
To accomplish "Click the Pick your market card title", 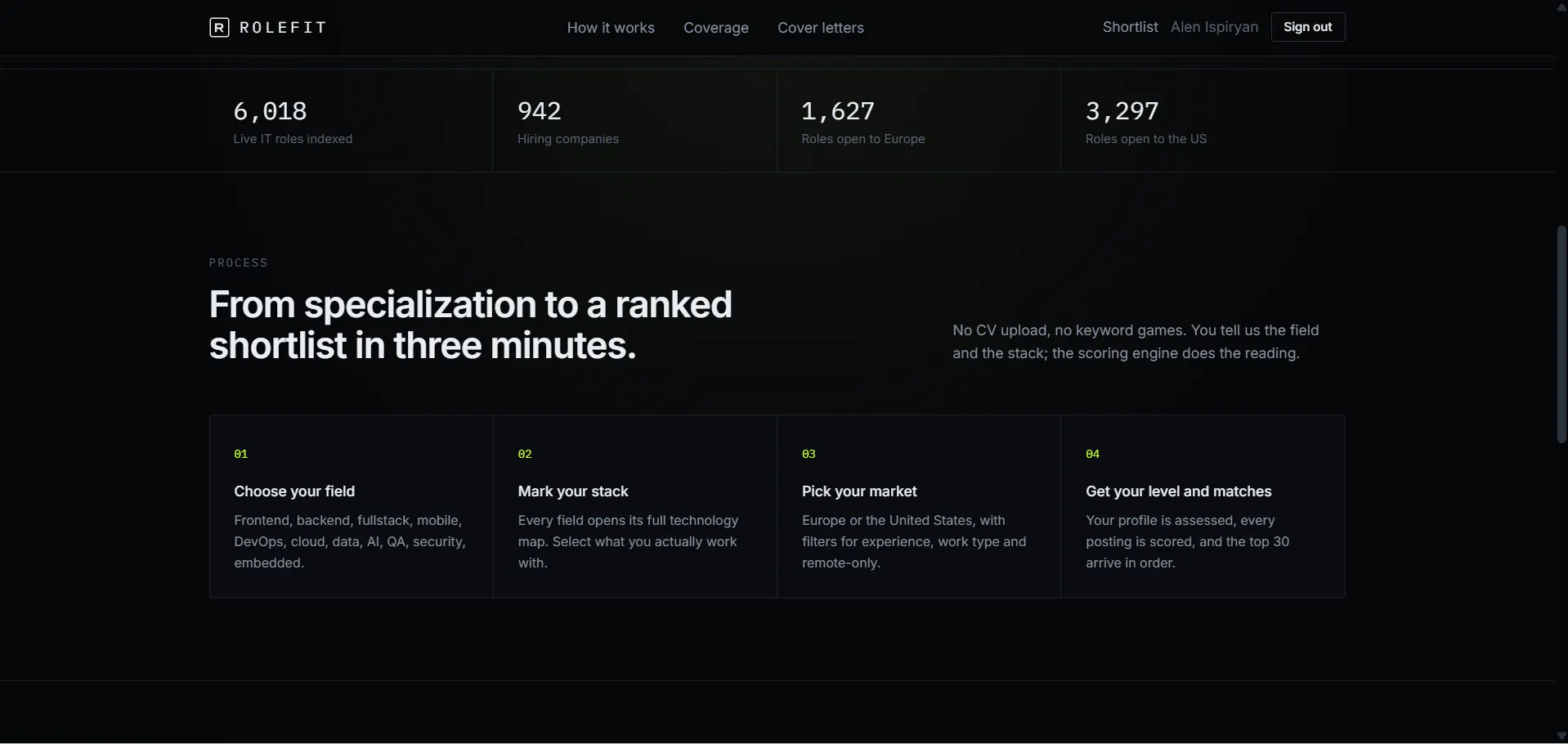I will point(859,491).
